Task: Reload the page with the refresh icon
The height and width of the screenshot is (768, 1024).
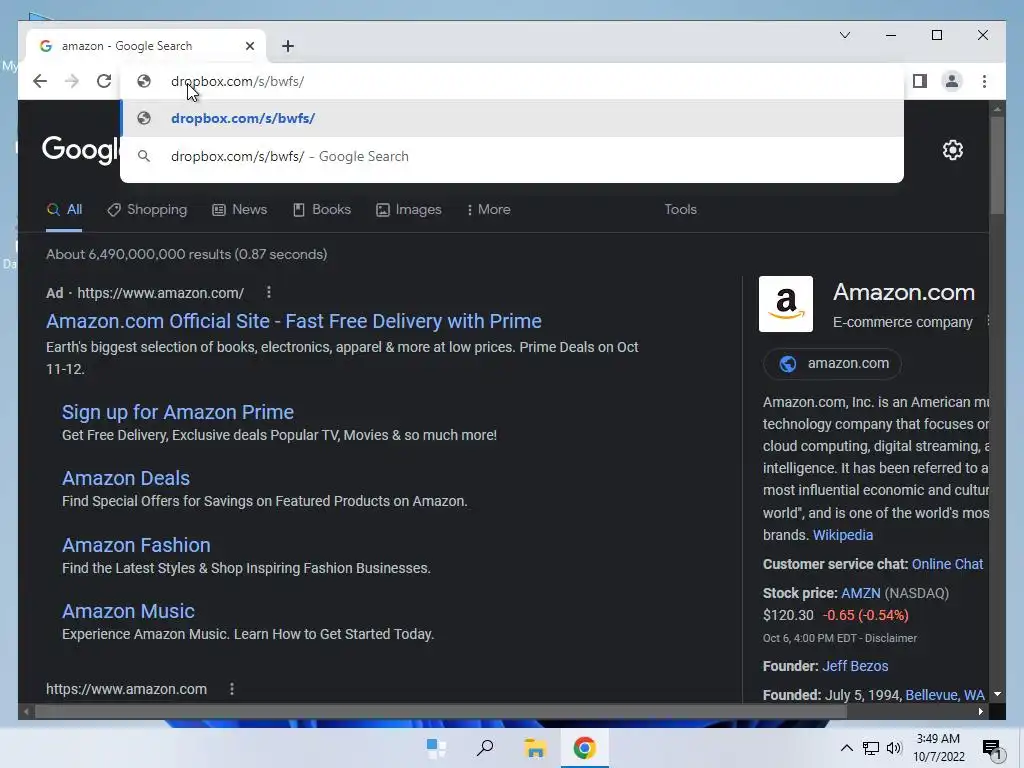Action: click(104, 81)
